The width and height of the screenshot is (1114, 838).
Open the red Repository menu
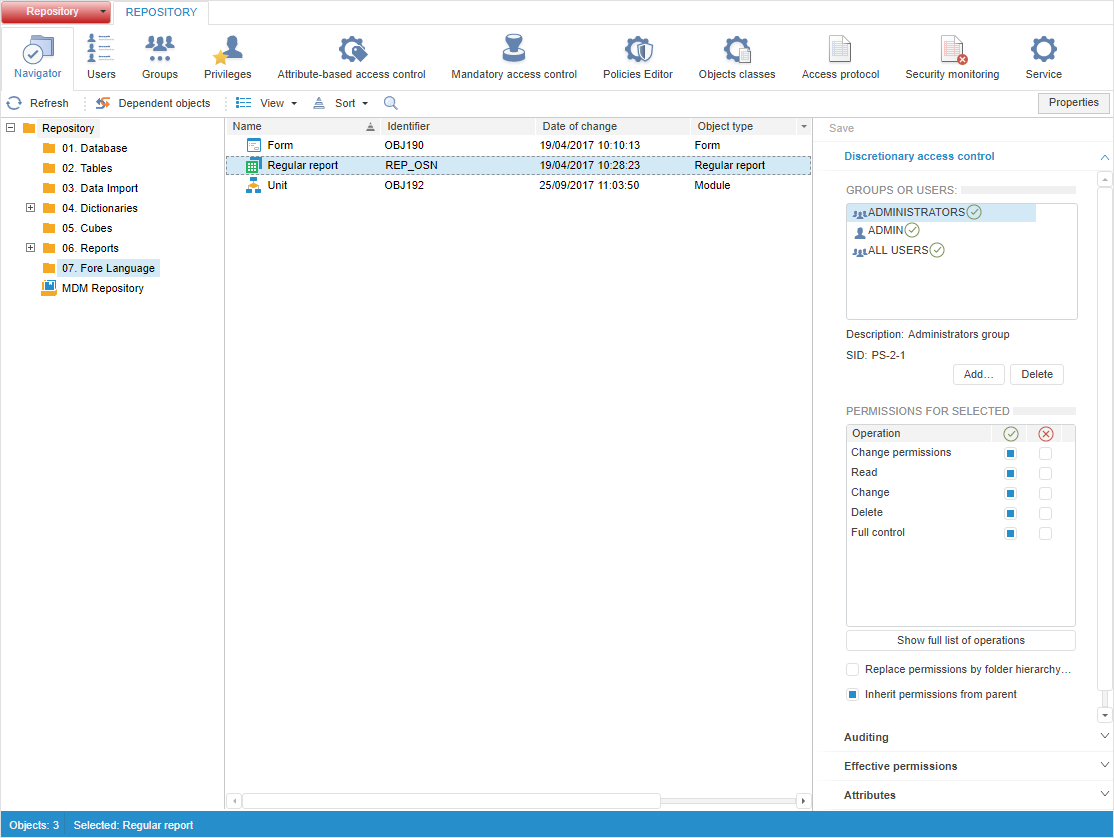(56, 12)
